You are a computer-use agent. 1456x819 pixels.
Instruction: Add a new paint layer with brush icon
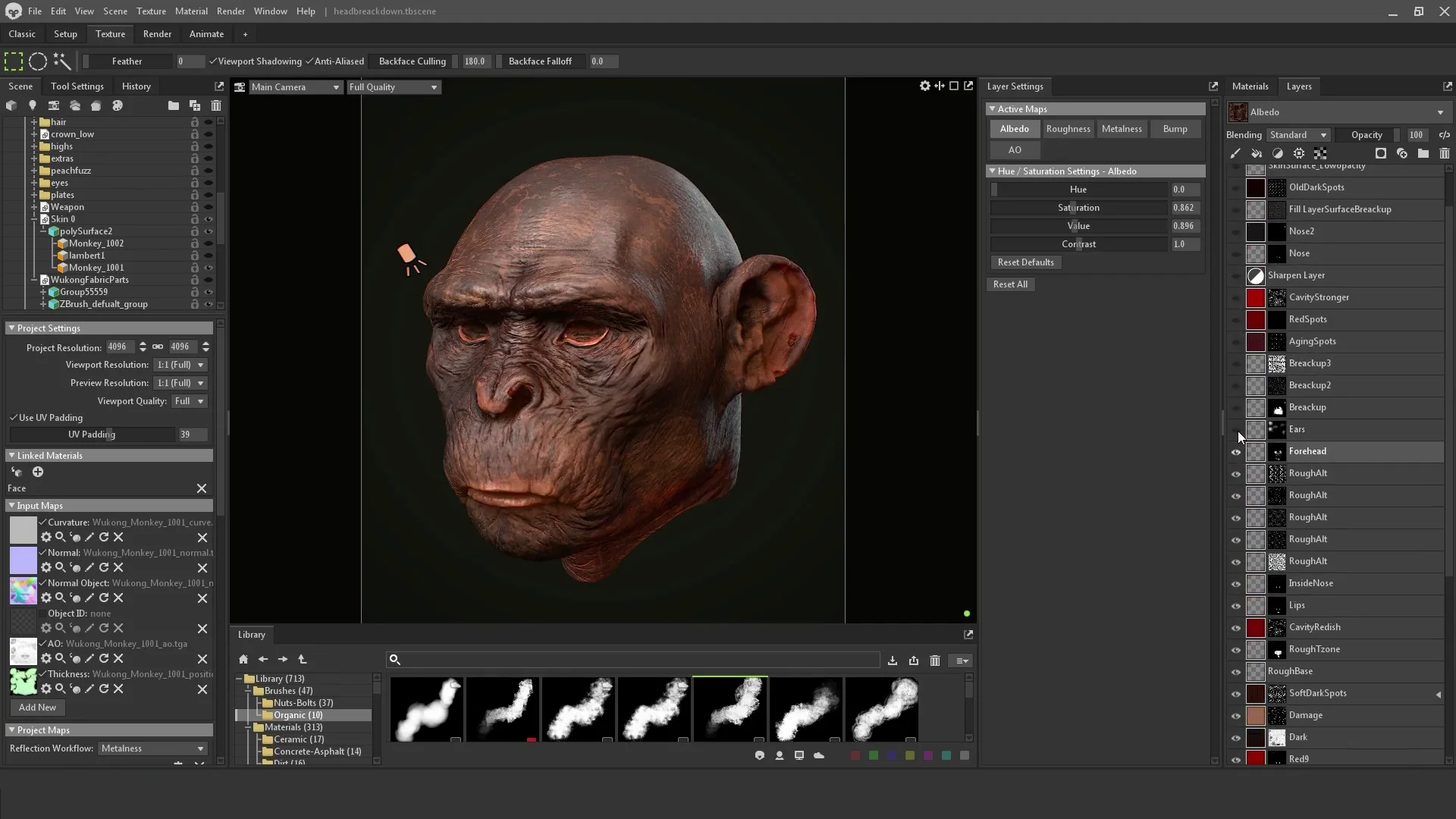coord(1235,153)
